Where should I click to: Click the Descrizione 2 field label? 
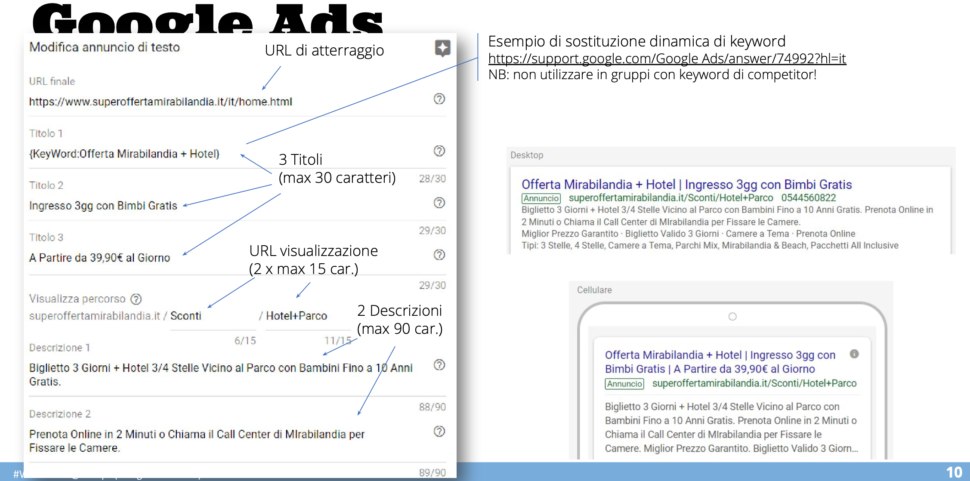tap(60, 414)
